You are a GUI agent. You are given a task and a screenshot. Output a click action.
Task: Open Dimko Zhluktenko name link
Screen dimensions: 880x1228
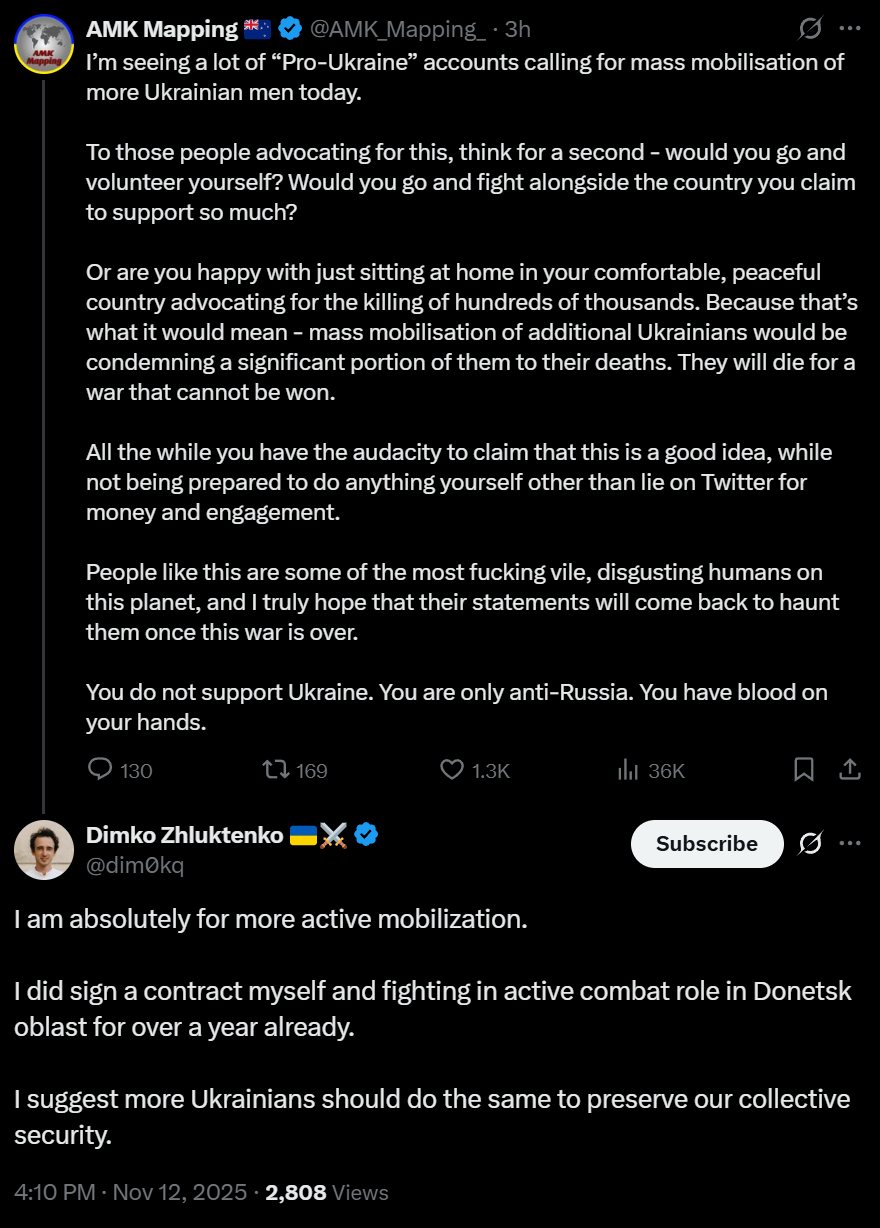(185, 835)
